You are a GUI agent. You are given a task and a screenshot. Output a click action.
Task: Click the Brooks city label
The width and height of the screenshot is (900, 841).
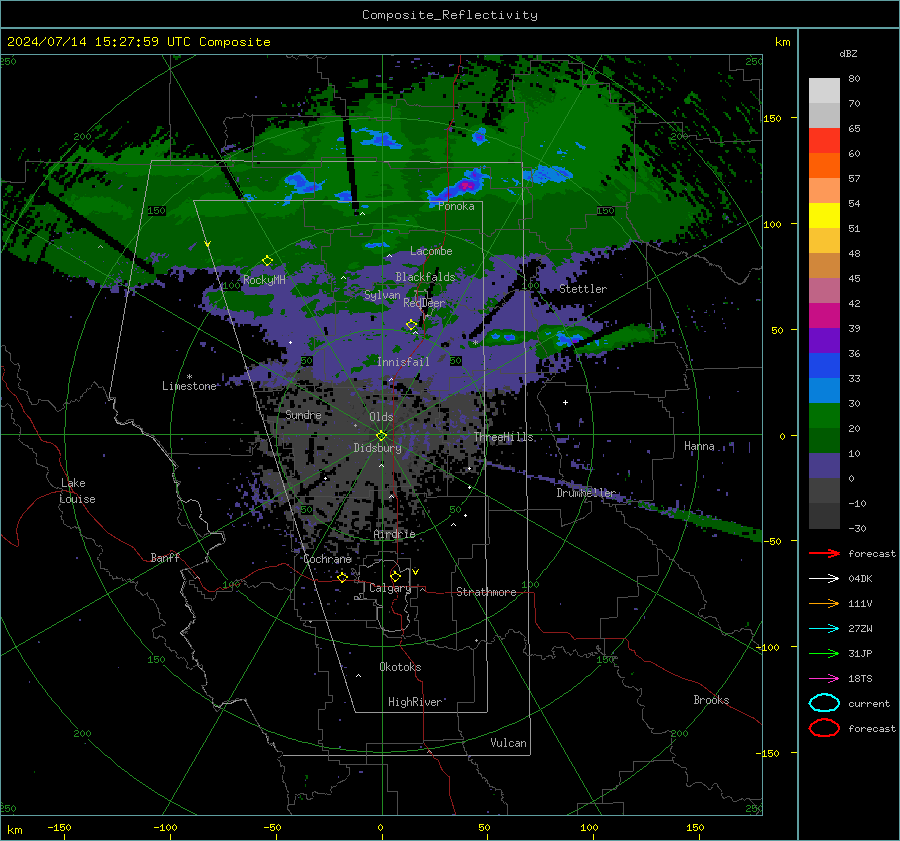coord(711,700)
